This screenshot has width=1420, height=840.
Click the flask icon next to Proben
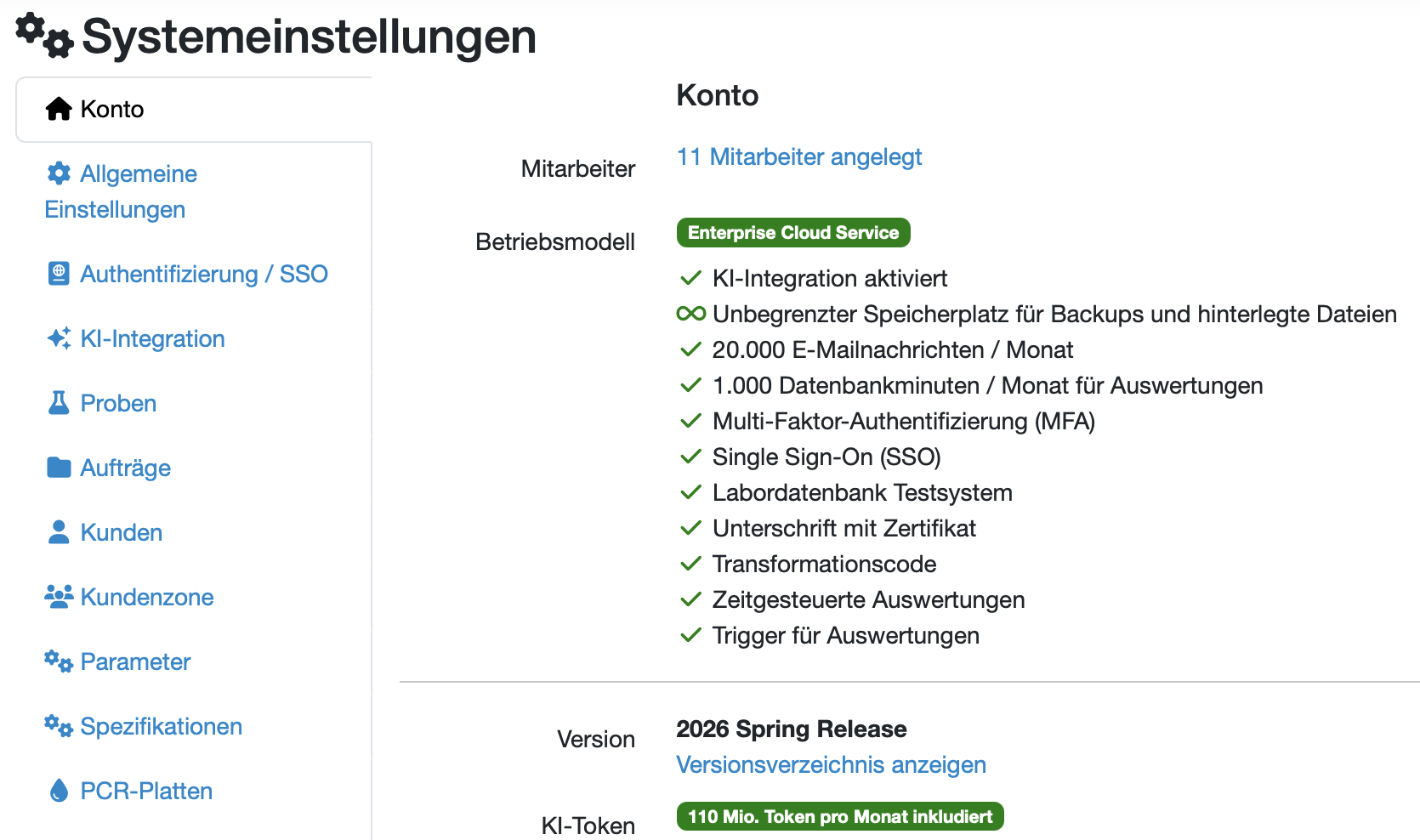(59, 403)
